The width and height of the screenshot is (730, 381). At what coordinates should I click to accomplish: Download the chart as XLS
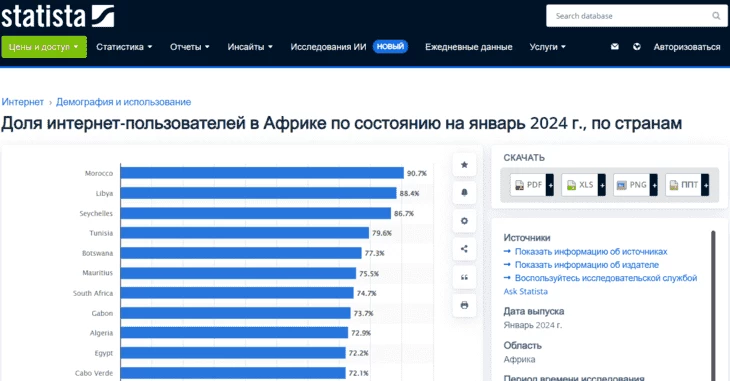click(x=583, y=185)
